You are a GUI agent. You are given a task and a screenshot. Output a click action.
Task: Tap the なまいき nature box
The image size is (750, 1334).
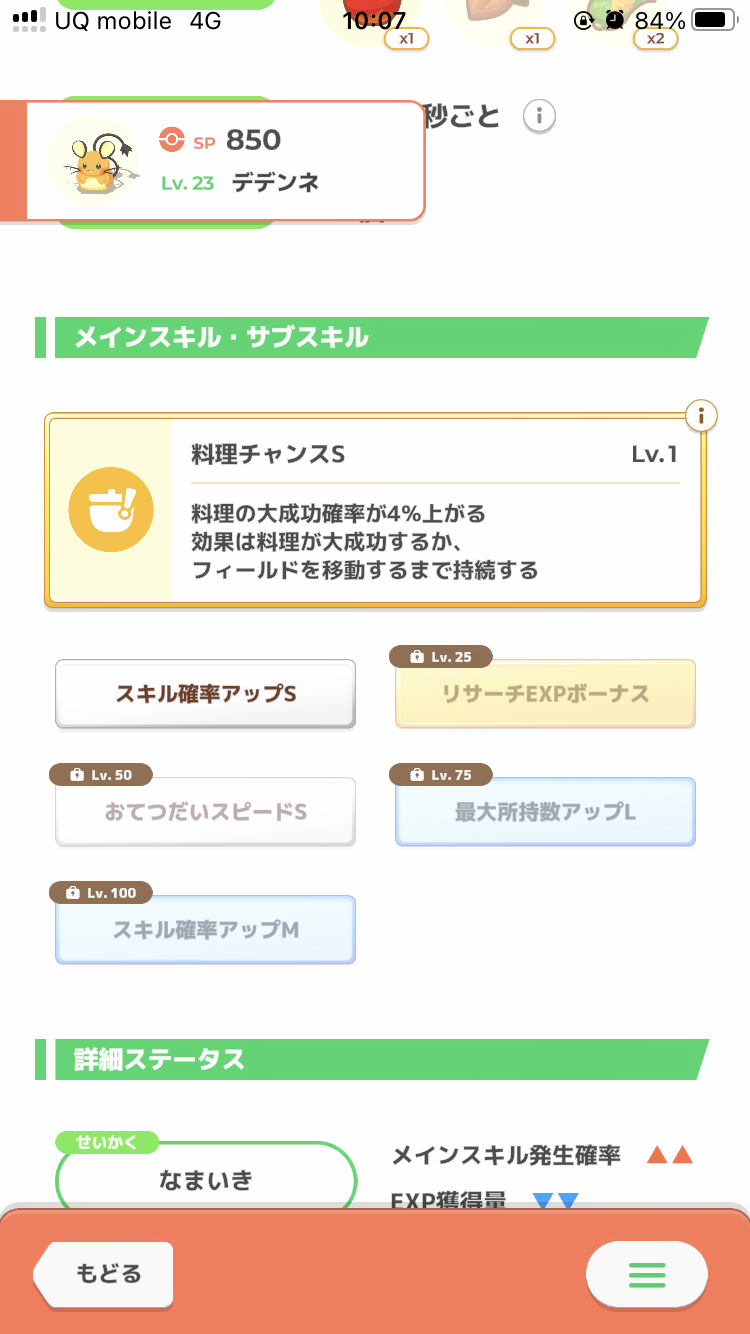tap(206, 1180)
